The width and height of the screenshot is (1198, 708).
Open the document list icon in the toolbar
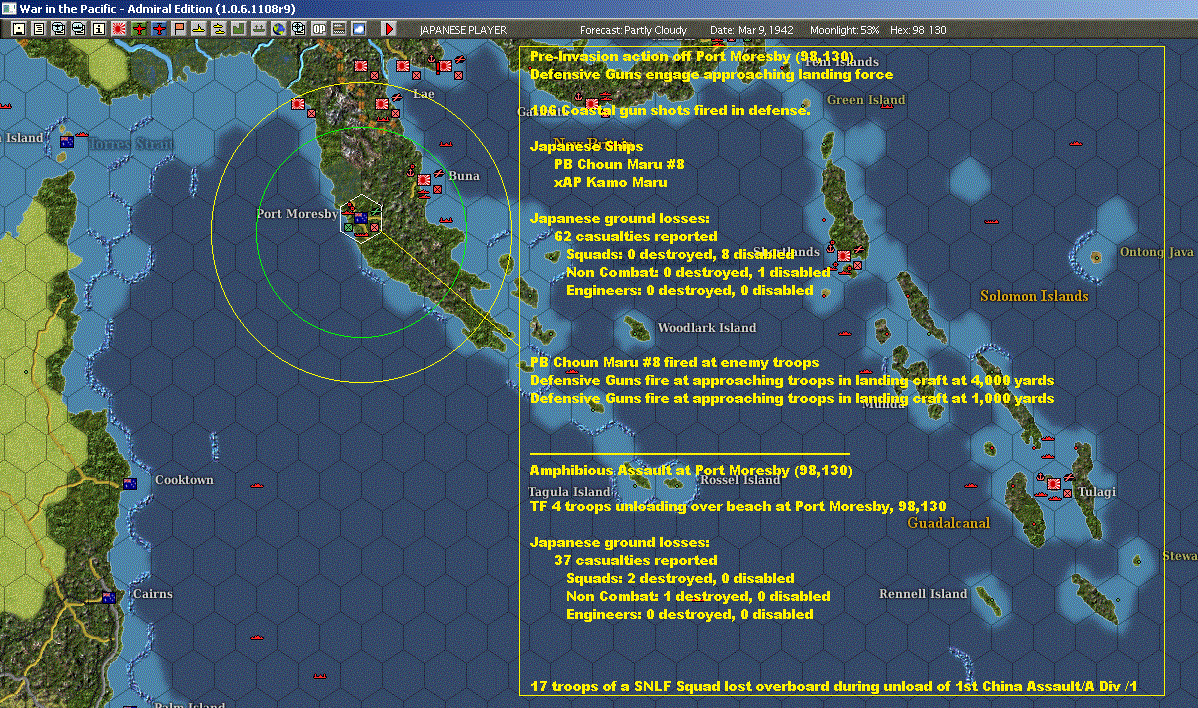(x=39, y=29)
